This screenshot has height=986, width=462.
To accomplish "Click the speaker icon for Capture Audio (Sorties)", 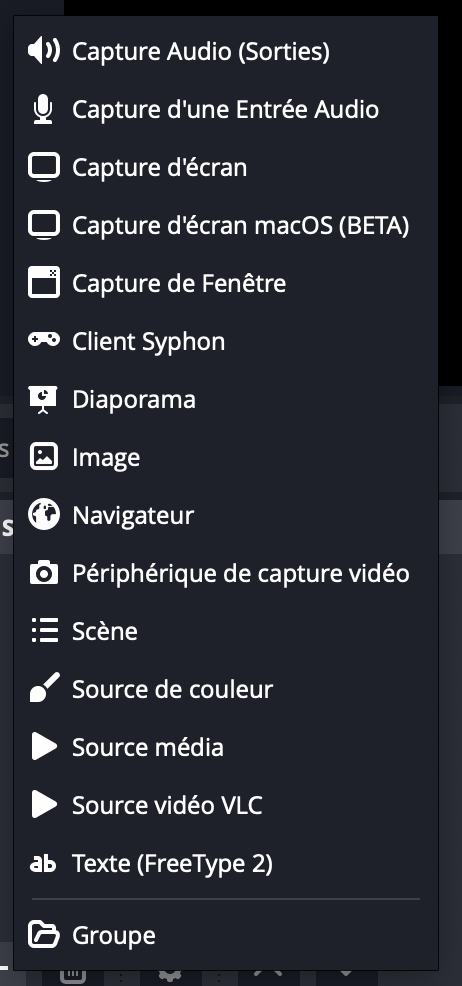I will 44,51.
